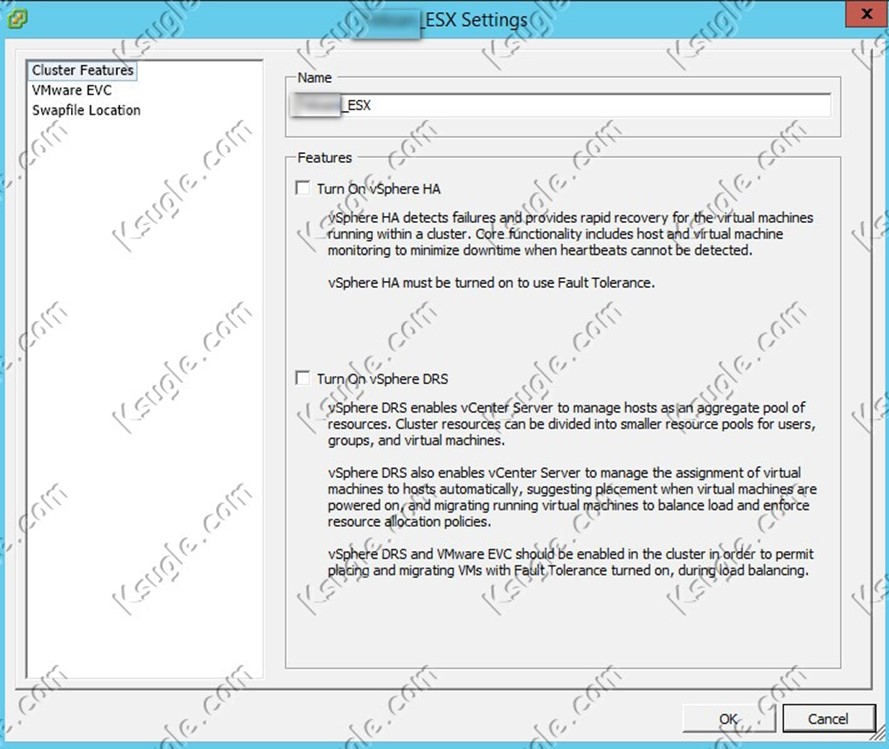Click the Features group box label
This screenshot has height=749, width=889.
[324, 158]
